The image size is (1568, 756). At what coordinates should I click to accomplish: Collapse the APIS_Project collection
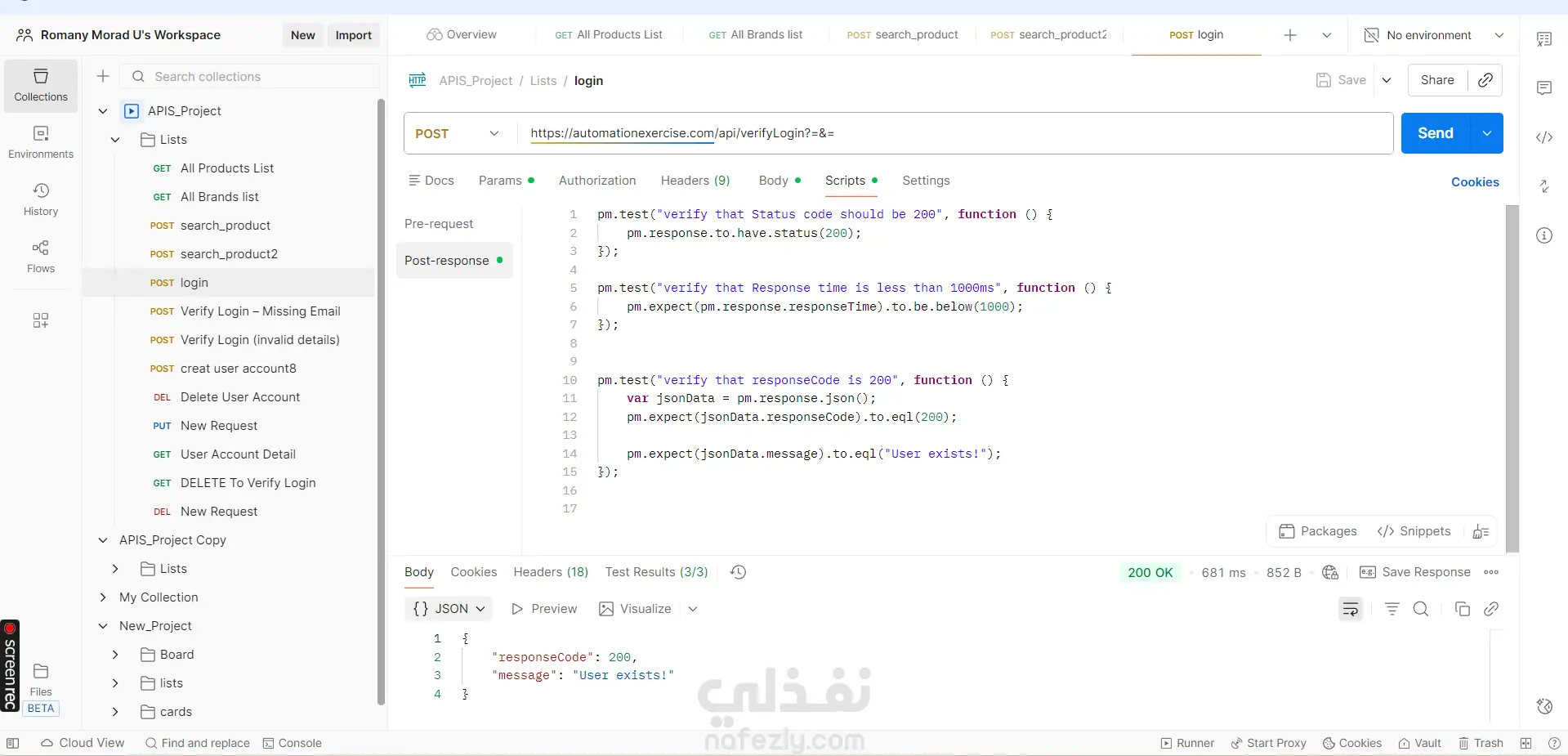click(103, 111)
